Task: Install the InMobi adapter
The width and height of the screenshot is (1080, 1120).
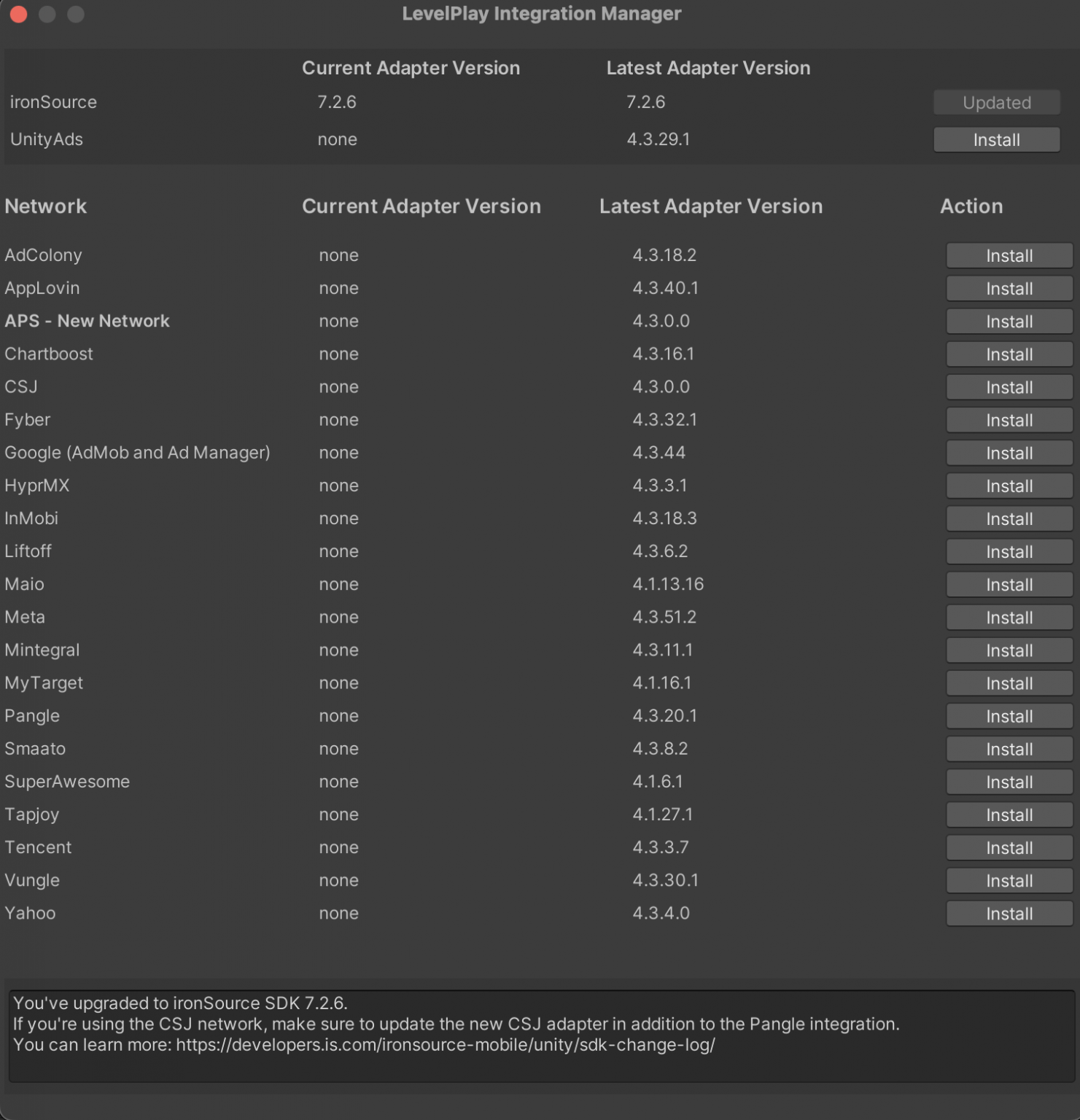Action: tap(1009, 518)
